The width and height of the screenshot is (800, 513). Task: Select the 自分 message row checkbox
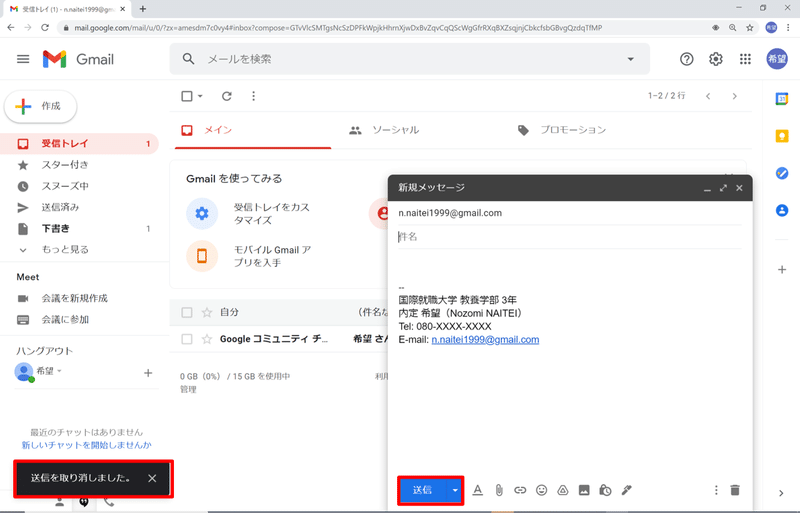pos(187,312)
